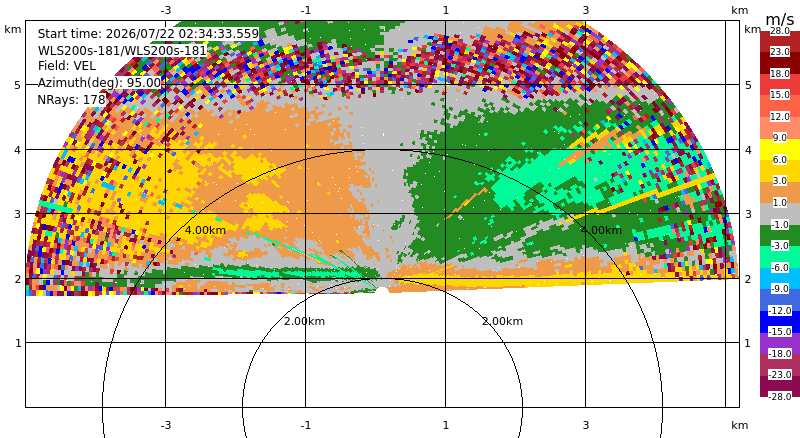Select the blue -15.0 m/s colorbar band

click(x=780, y=322)
